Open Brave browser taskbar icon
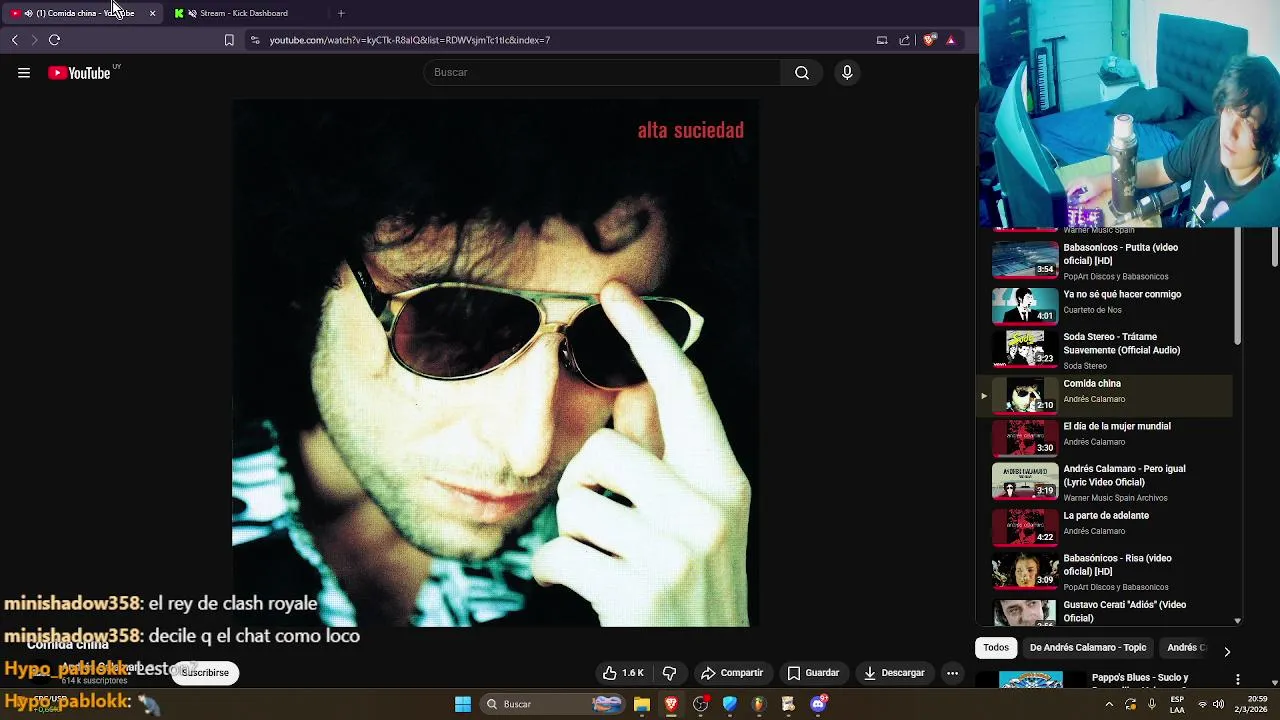This screenshot has height=720, width=1280. coord(671,704)
